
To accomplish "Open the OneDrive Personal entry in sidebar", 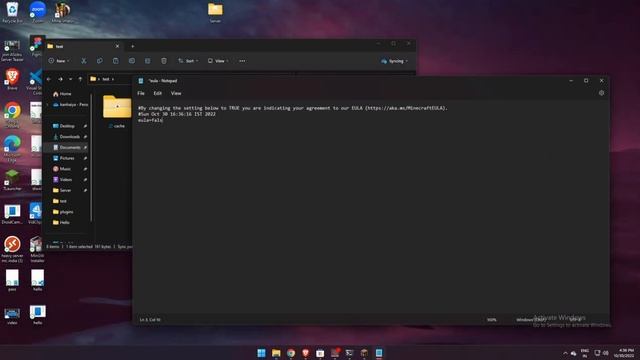I will pyautogui.click(x=70, y=105).
